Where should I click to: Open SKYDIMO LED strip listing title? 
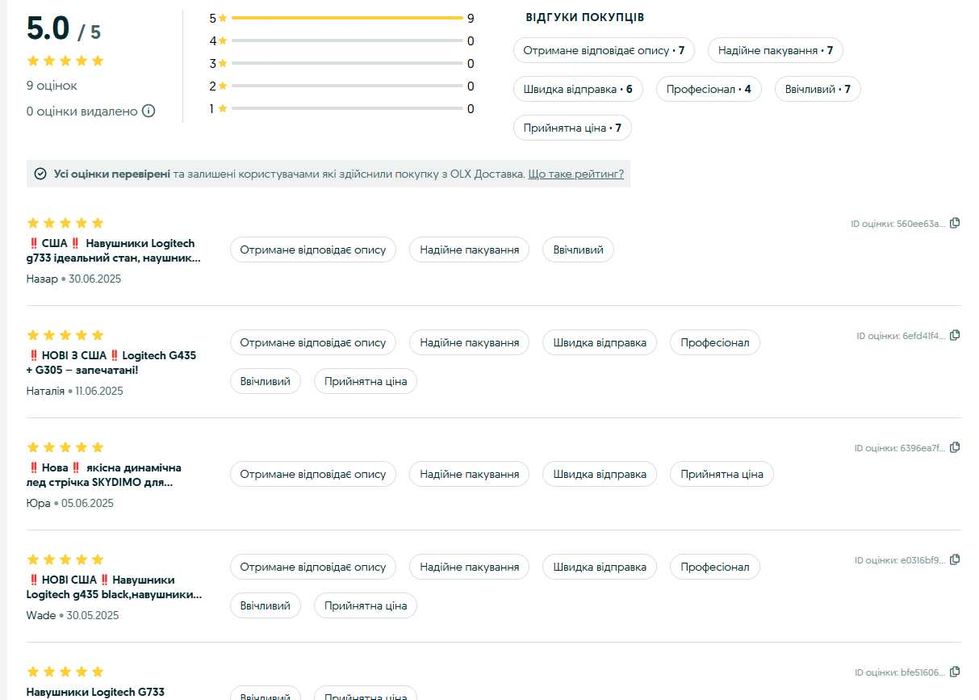104,474
